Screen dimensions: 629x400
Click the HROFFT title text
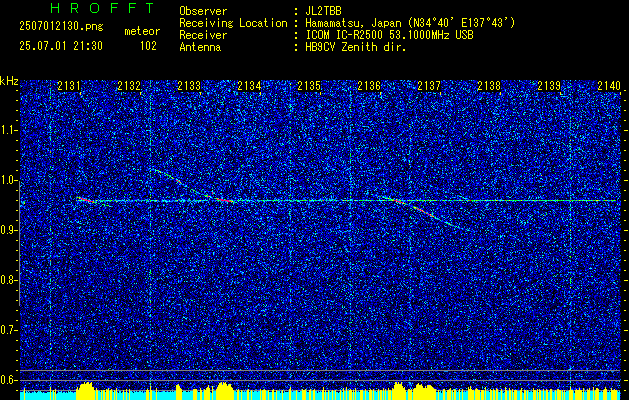click(102, 8)
